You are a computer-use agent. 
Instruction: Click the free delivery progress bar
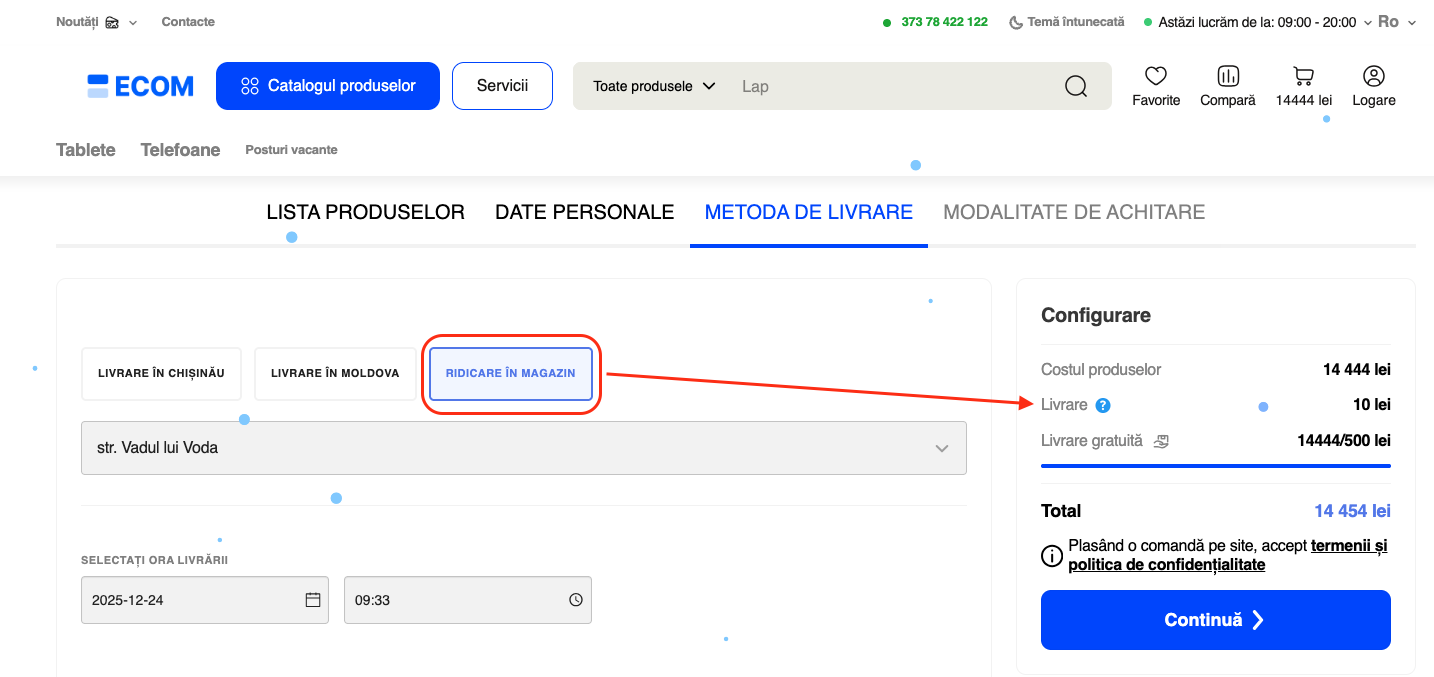1215,465
